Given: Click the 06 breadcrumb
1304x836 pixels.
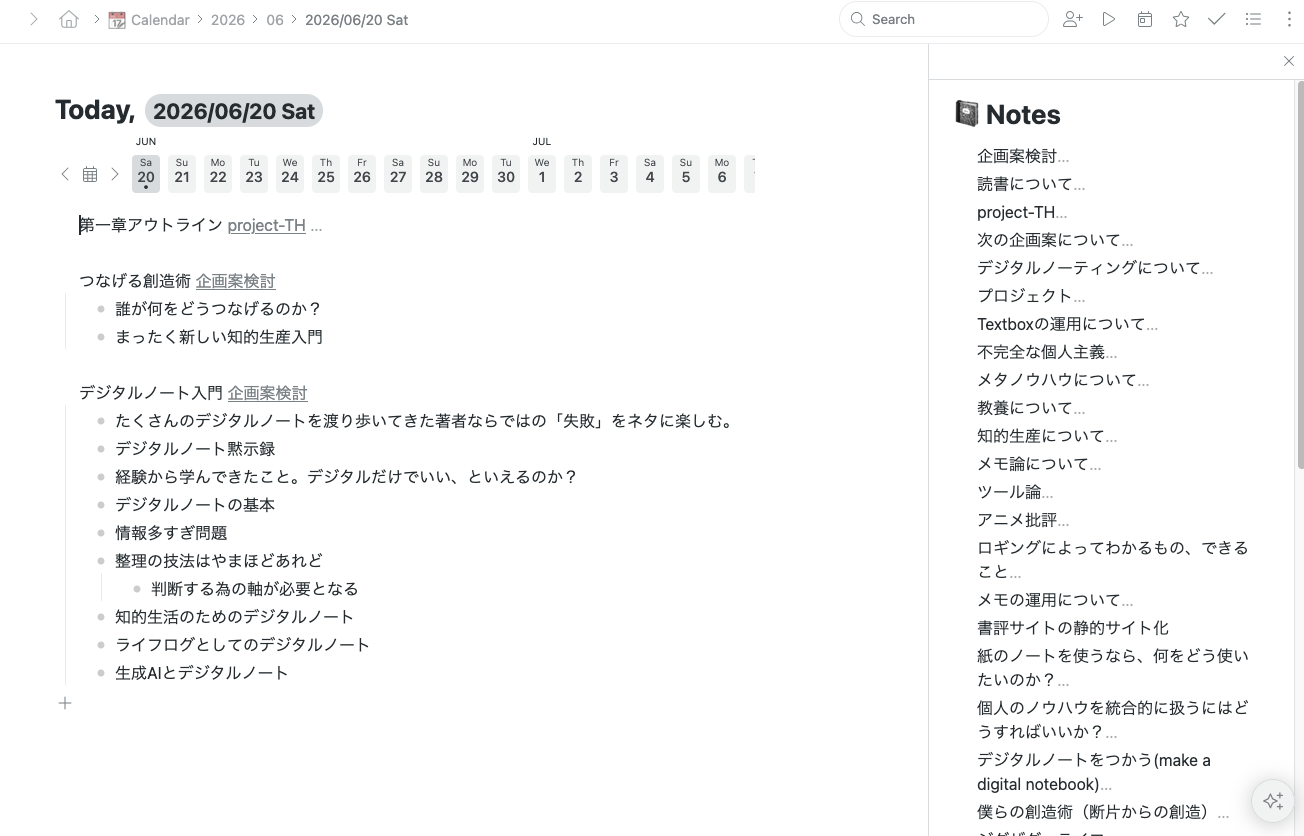Looking at the screenshot, I should (x=275, y=19).
